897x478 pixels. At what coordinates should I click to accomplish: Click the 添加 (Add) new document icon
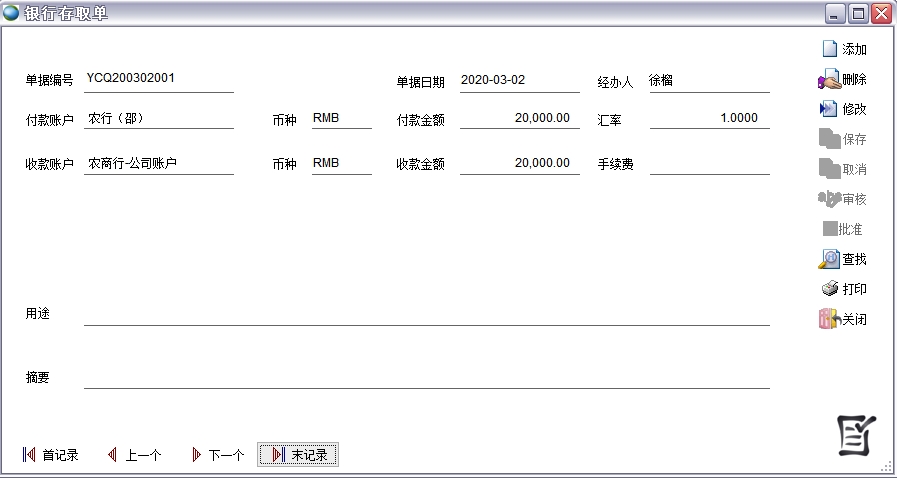click(x=829, y=49)
